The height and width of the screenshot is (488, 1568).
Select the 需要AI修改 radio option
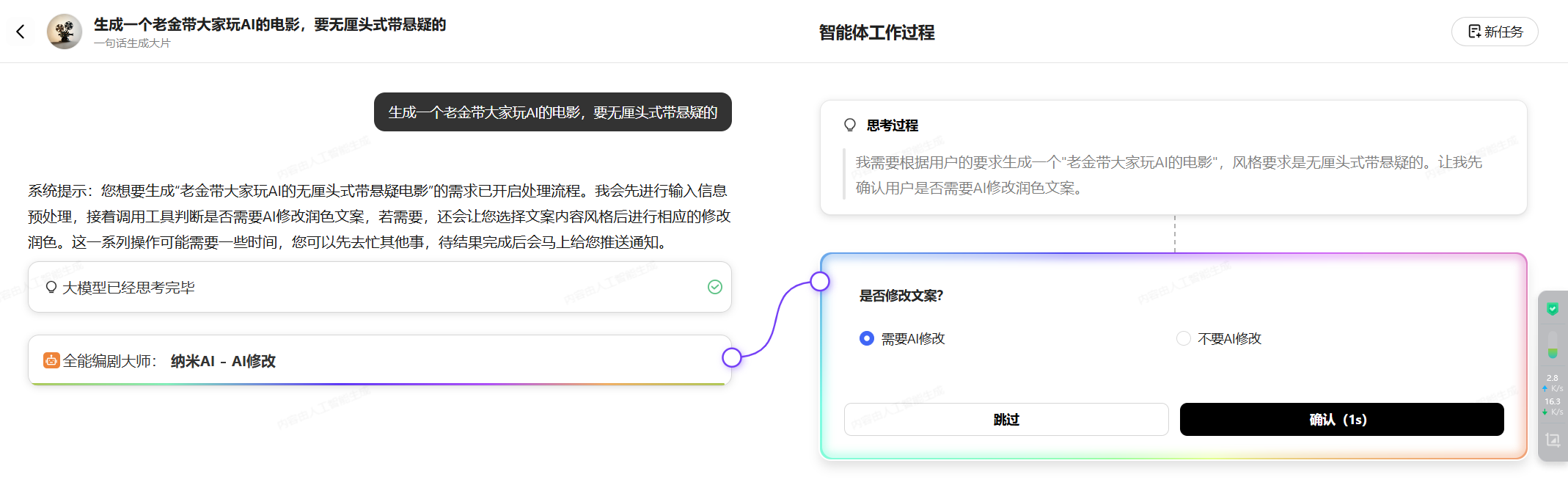coord(867,338)
